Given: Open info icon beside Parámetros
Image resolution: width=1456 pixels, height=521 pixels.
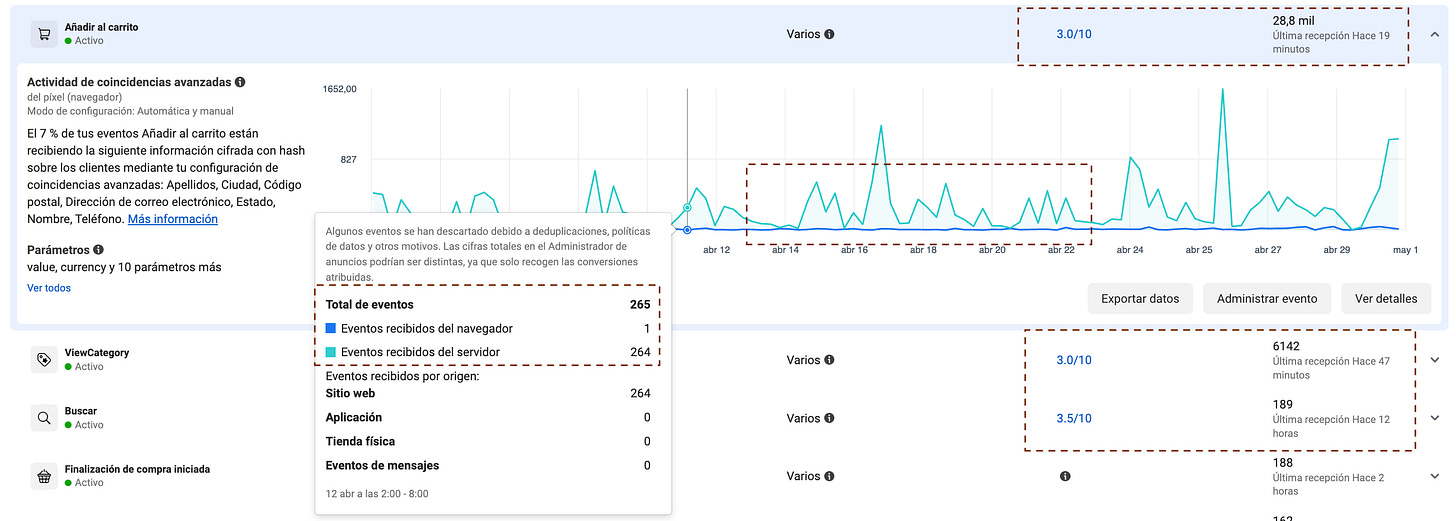Looking at the screenshot, I should click(x=98, y=250).
